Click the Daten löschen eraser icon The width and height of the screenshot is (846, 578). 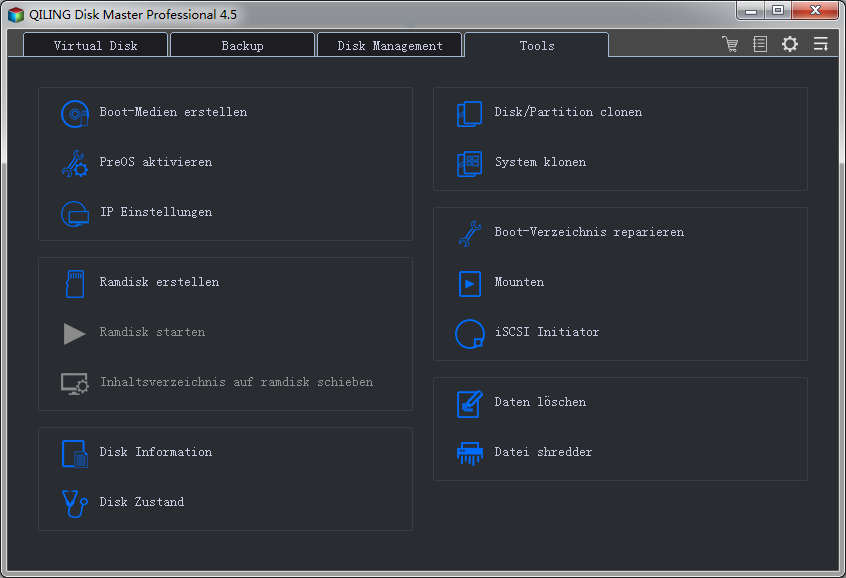469,404
